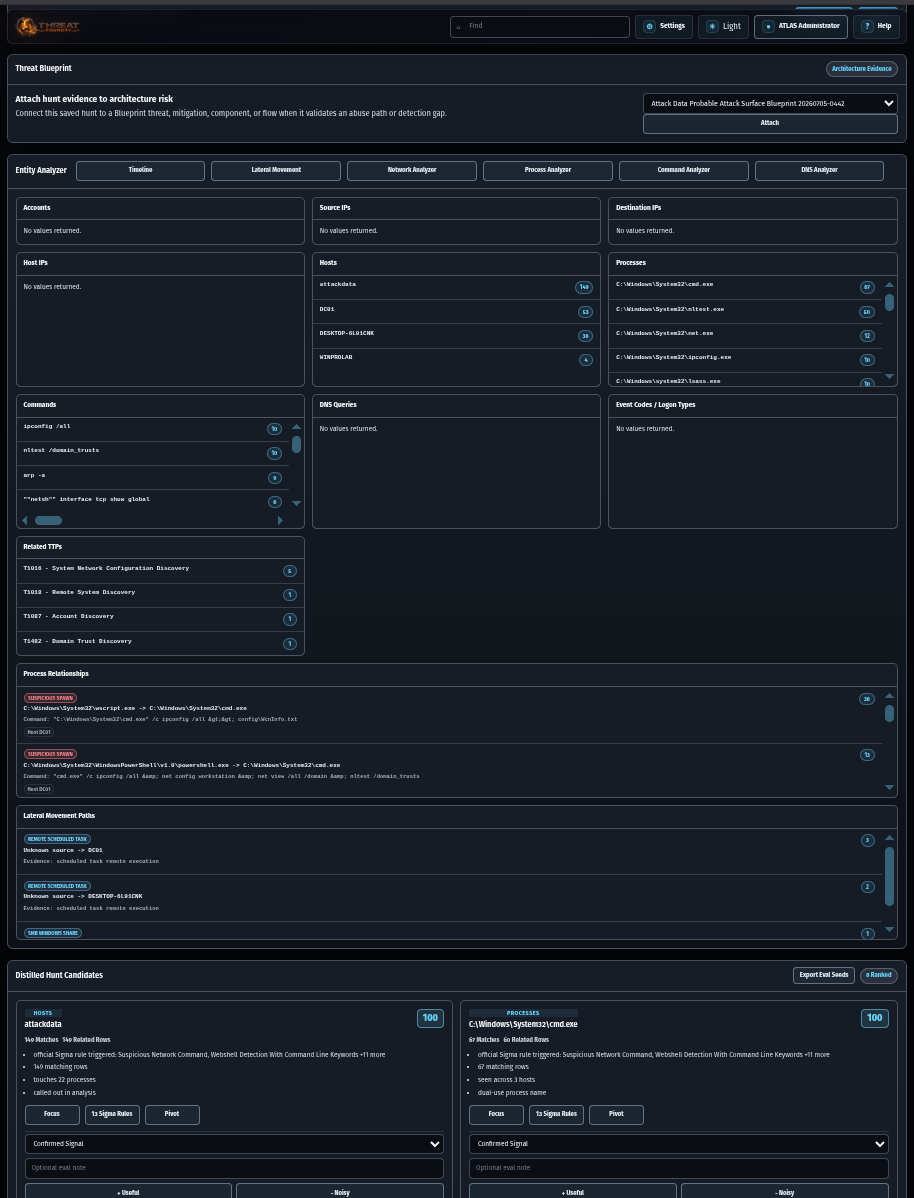Click the Help button

coord(876,26)
